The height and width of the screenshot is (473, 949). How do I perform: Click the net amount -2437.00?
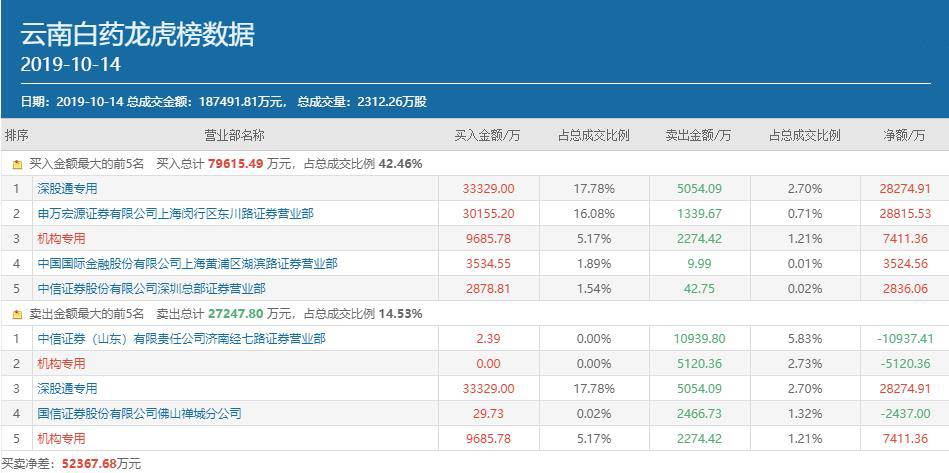pyautogui.click(x=904, y=414)
